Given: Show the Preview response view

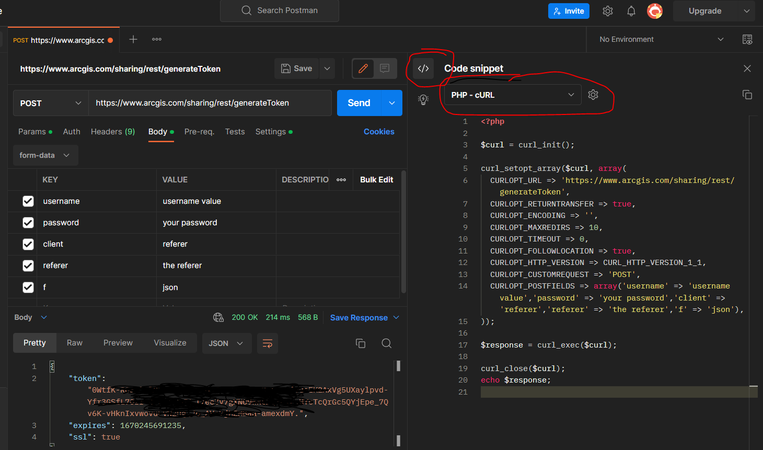Looking at the screenshot, I should (x=118, y=343).
